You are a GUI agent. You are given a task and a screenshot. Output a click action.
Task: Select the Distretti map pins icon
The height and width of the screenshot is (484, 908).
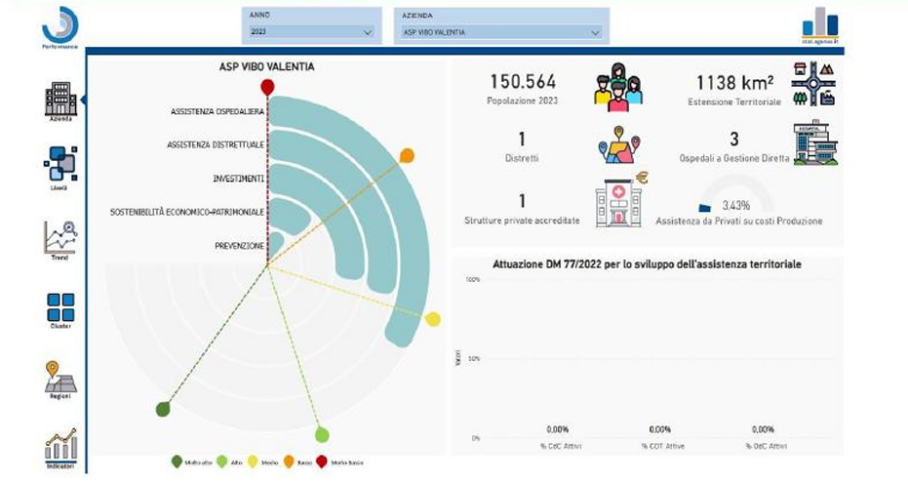617,145
